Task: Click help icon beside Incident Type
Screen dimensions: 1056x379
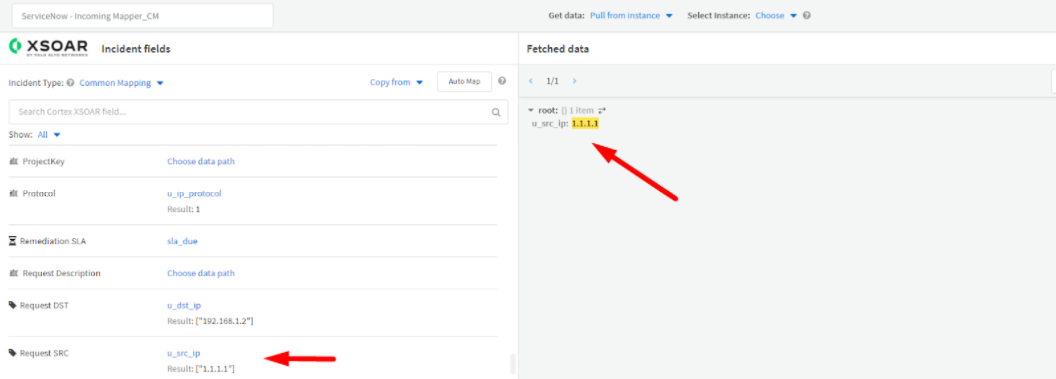Action: click(71, 83)
